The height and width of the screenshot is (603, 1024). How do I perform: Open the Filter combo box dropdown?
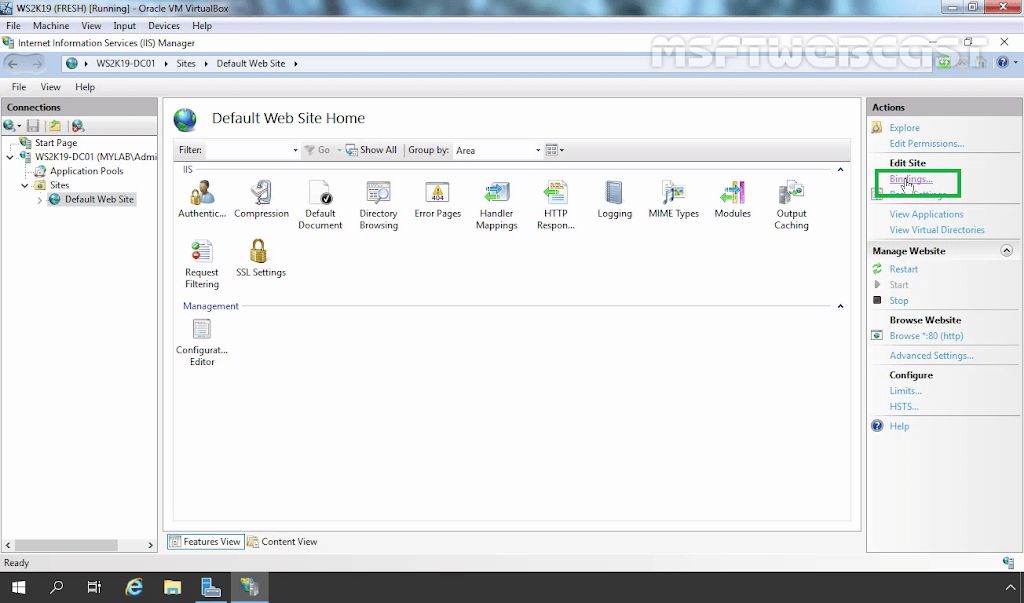(x=295, y=150)
